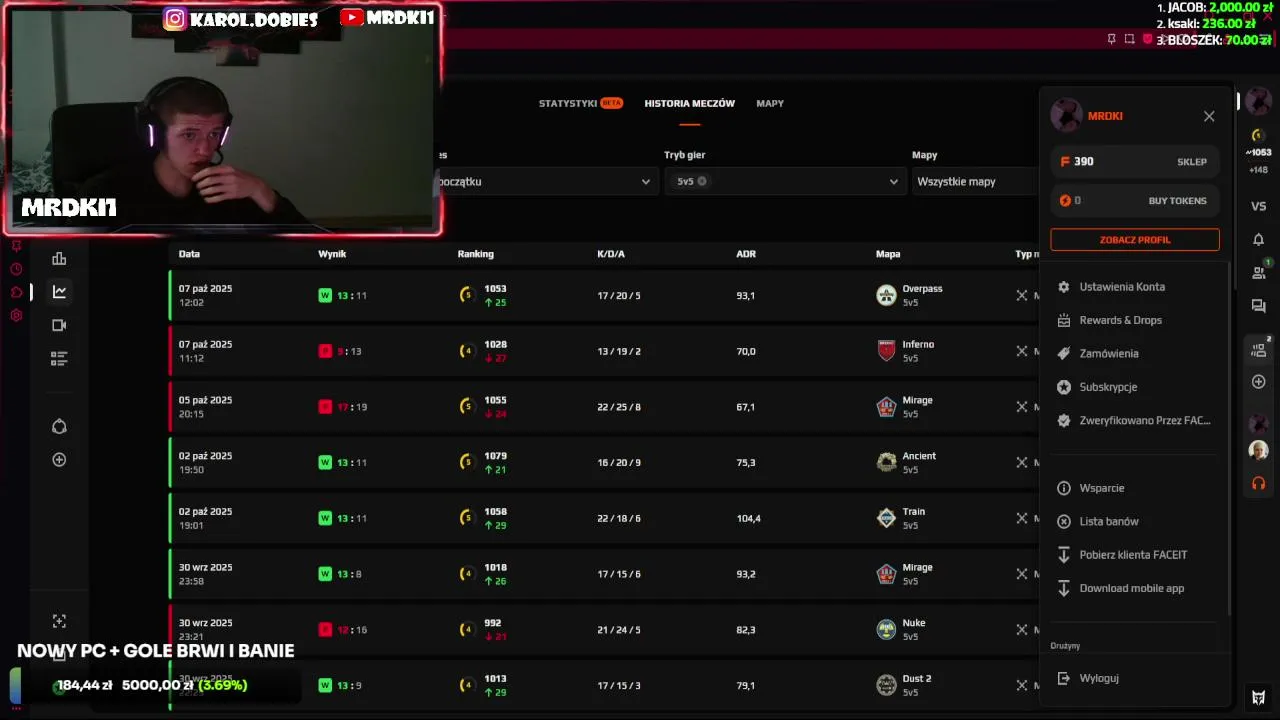
Task: Open the notifications bell
Action: [x=1259, y=239]
